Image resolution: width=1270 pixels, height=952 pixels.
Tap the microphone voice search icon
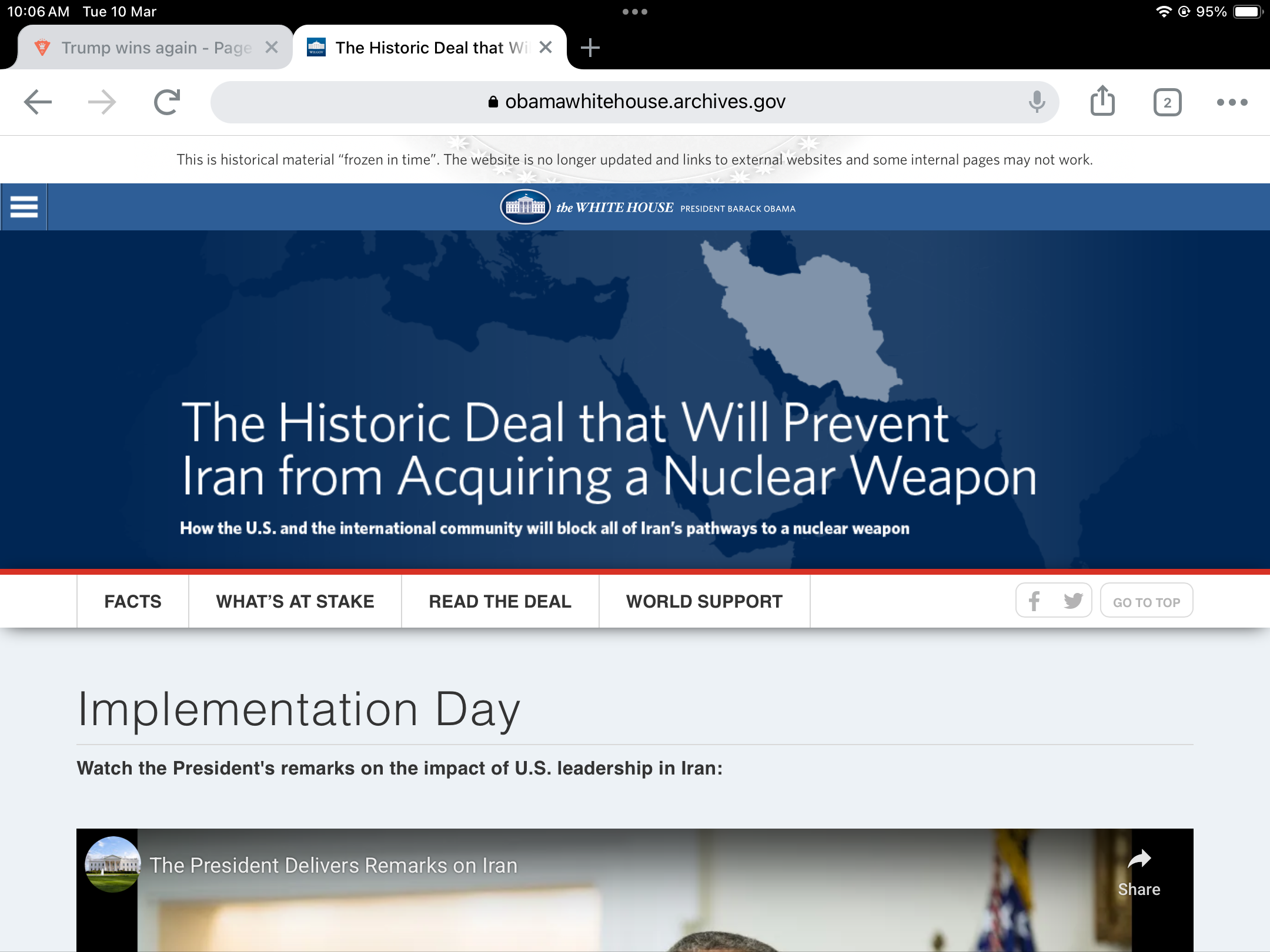pos(1037,102)
